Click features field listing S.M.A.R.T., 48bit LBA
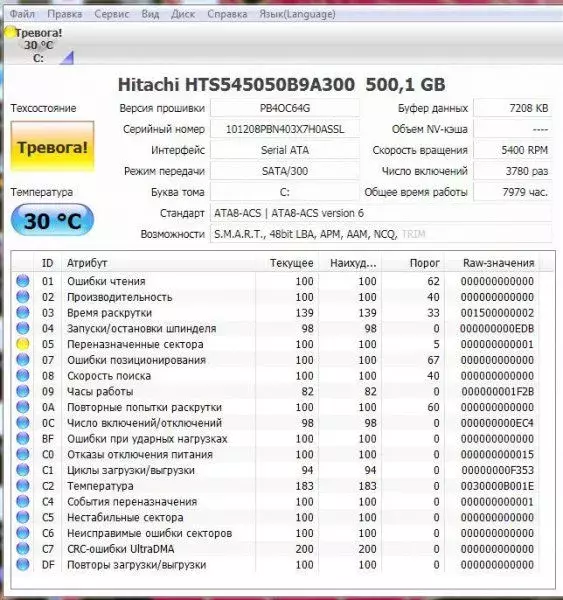 381,234
